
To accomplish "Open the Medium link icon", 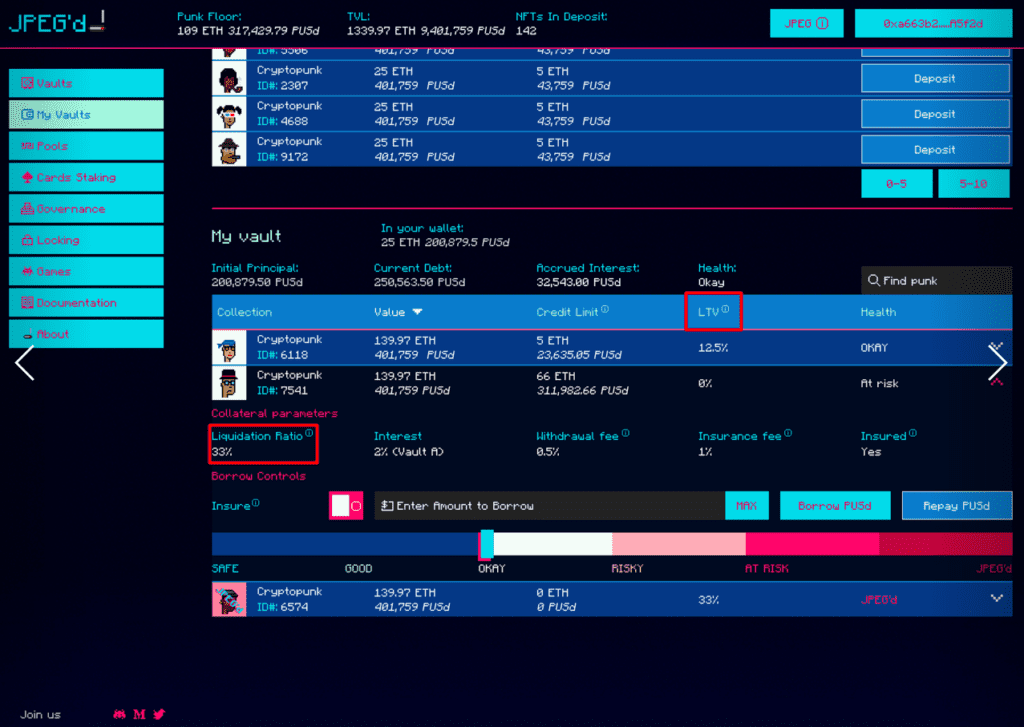I will [139, 714].
